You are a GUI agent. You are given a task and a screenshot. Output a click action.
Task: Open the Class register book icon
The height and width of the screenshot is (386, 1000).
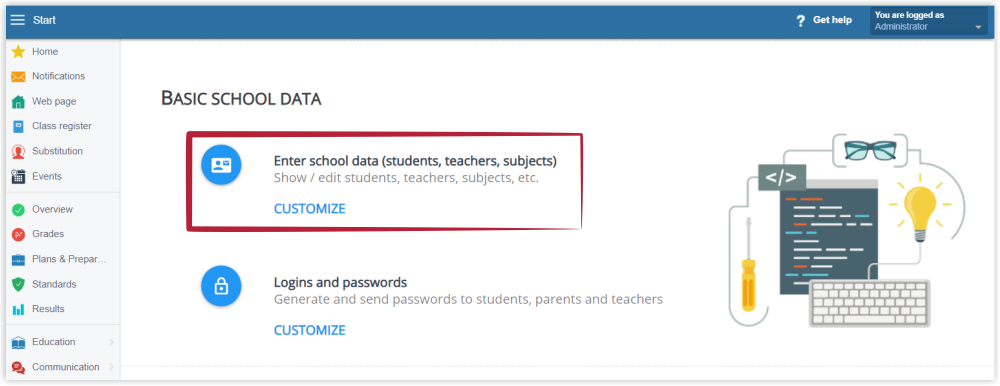[18, 126]
